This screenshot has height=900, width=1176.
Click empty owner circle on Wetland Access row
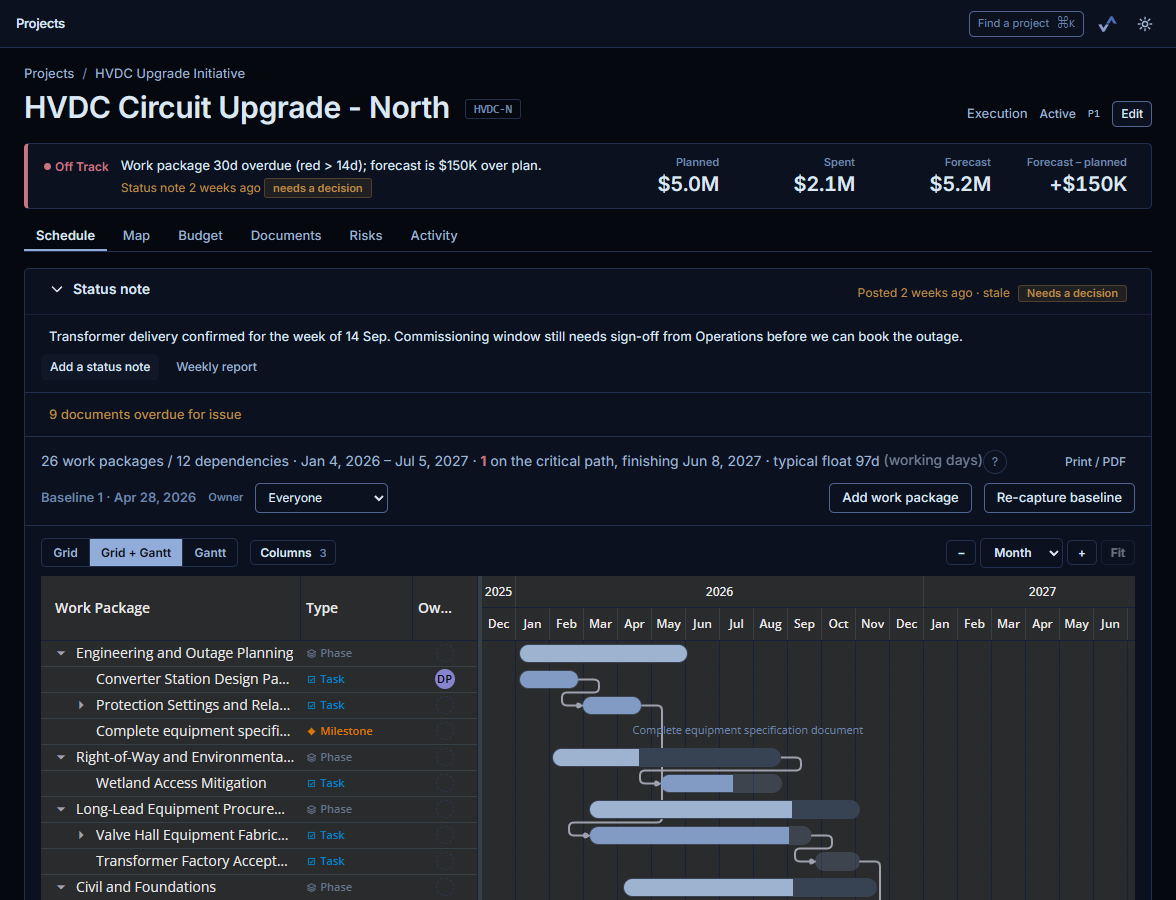pyautogui.click(x=445, y=783)
